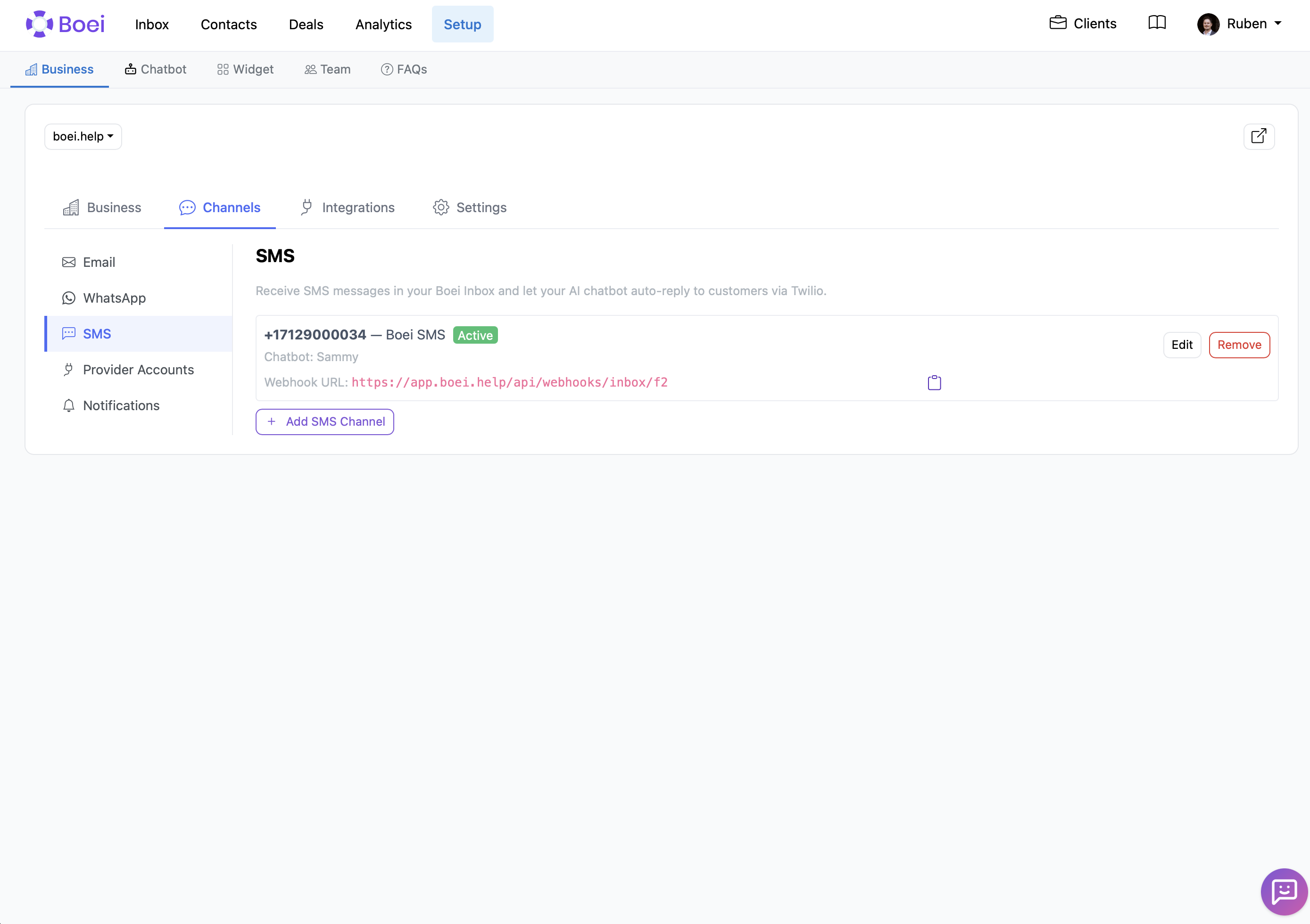Click the briefcase icon beside Clients
Viewport: 1310px width, 924px height.
click(1058, 23)
